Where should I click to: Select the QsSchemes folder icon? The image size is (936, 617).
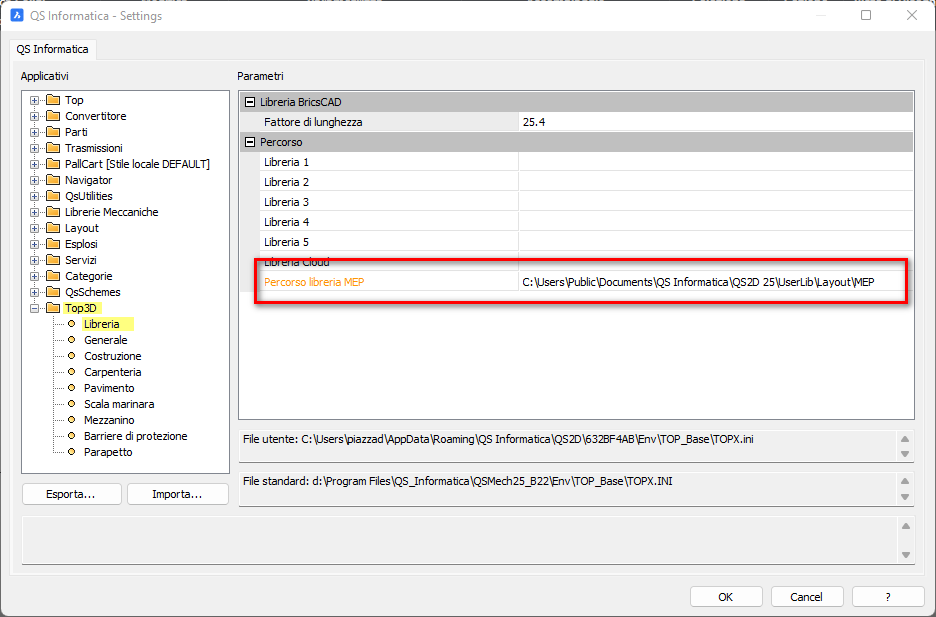[x=53, y=292]
